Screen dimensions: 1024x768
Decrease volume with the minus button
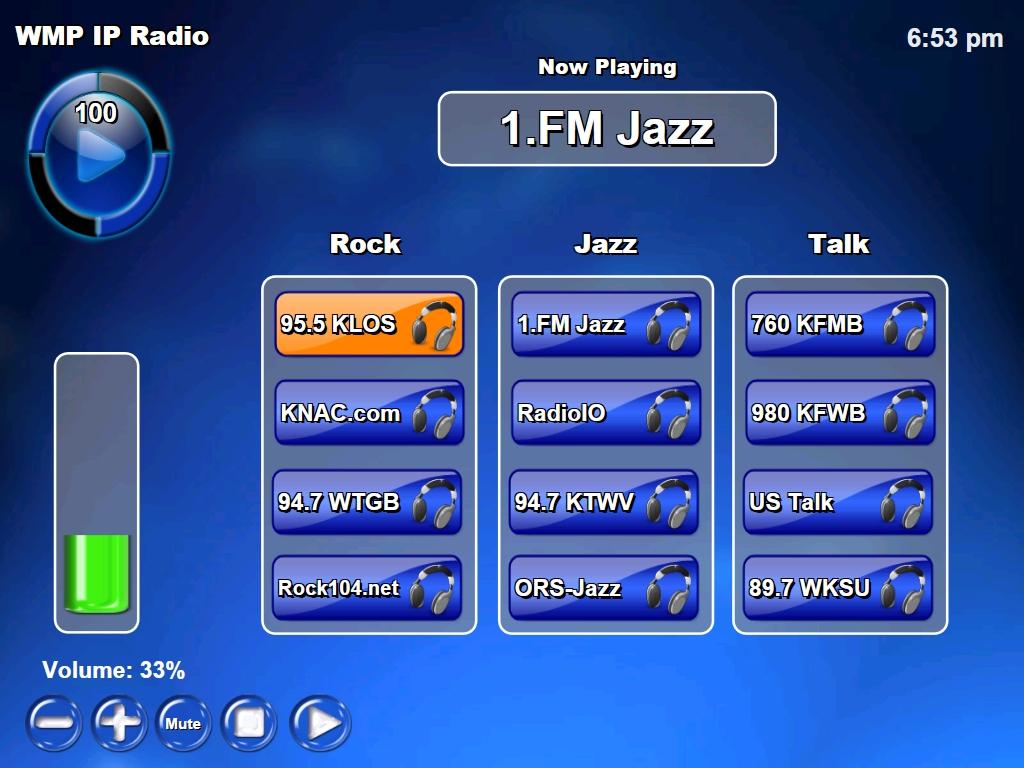[x=54, y=723]
